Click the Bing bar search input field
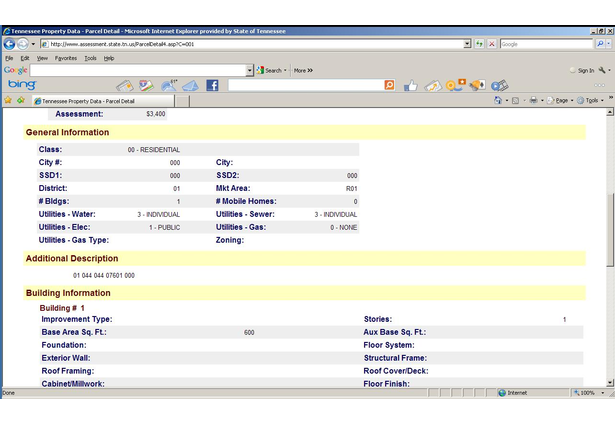 [x=306, y=85]
